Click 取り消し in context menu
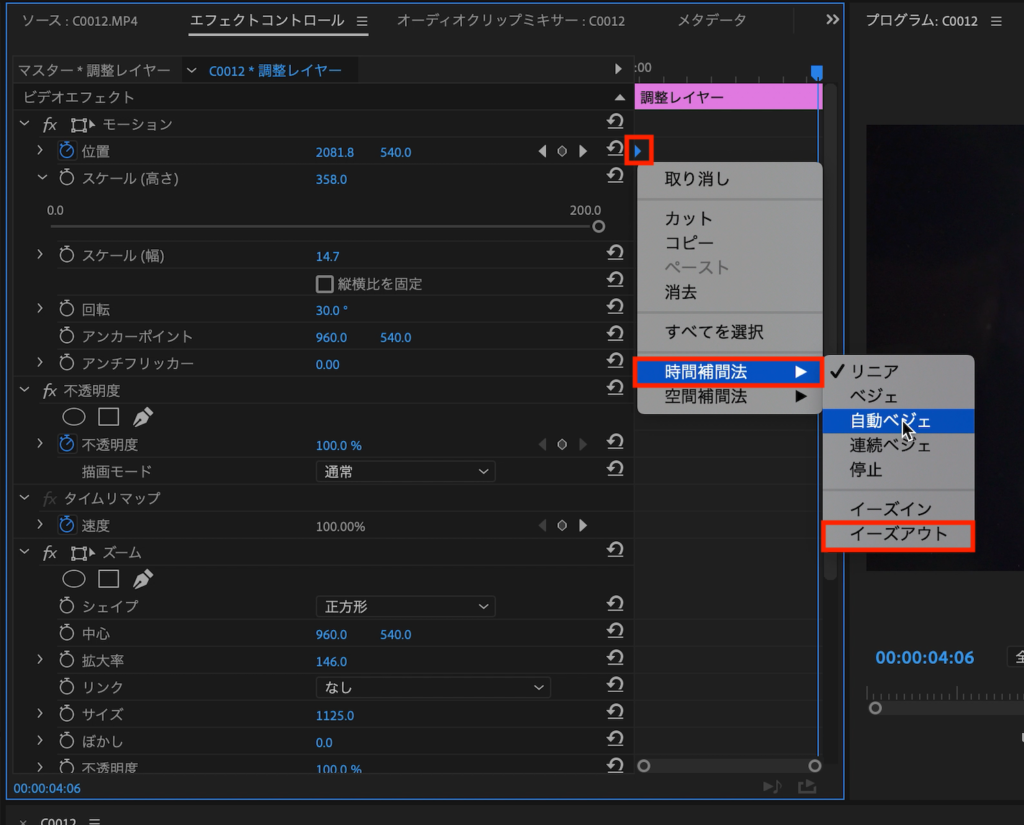 (729, 179)
